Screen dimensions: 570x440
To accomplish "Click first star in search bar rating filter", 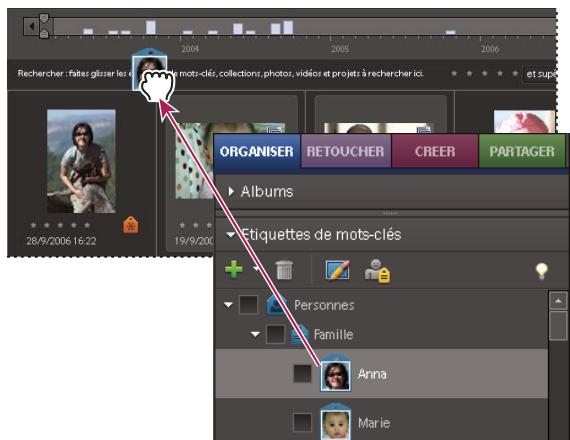I will click(454, 73).
